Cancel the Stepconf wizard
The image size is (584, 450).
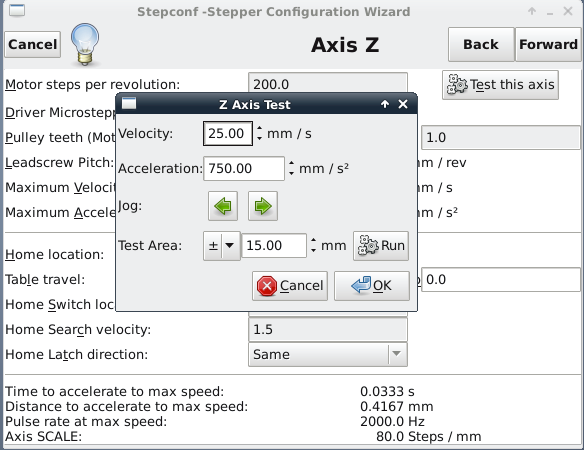(32, 44)
